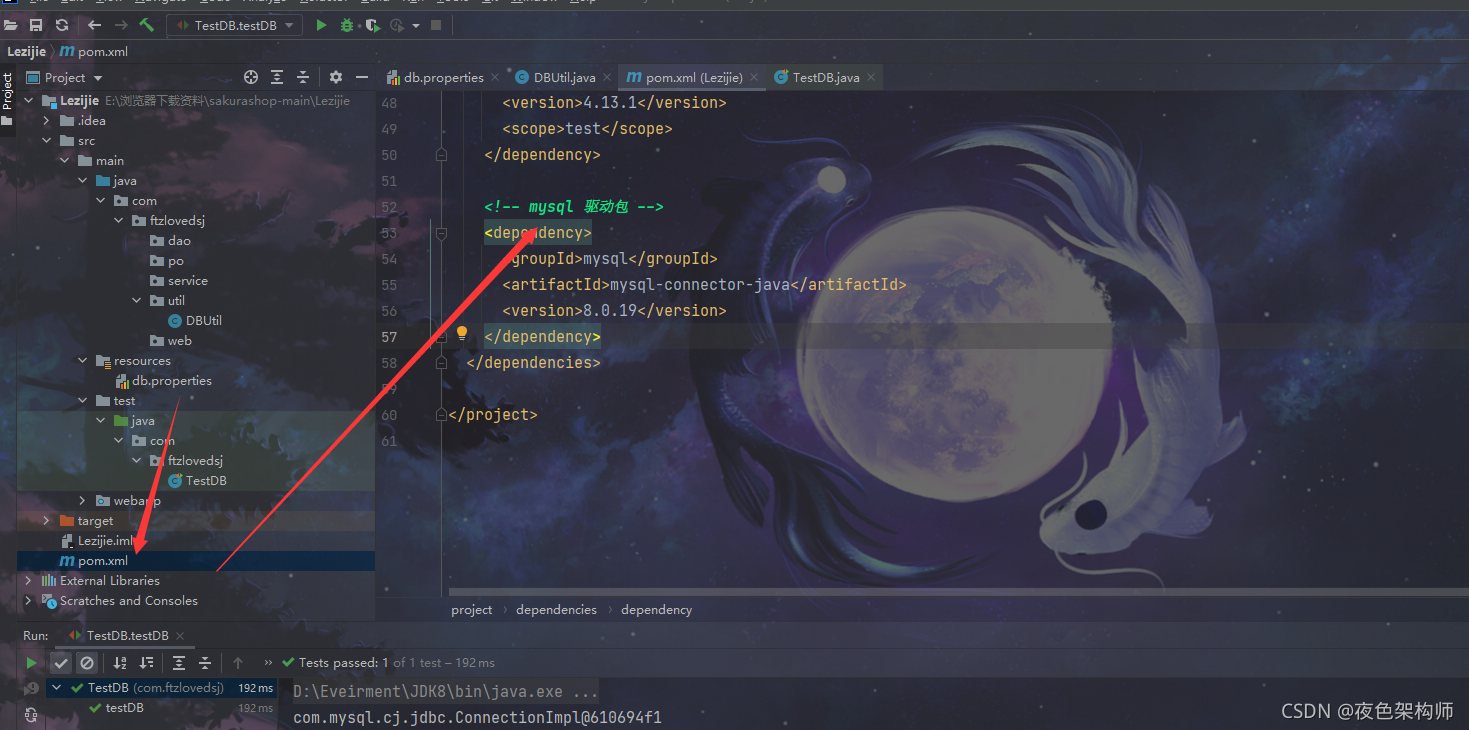Run with coverage using the shield icon
Viewport: 1469px width, 730px height.
pos(372,25)
